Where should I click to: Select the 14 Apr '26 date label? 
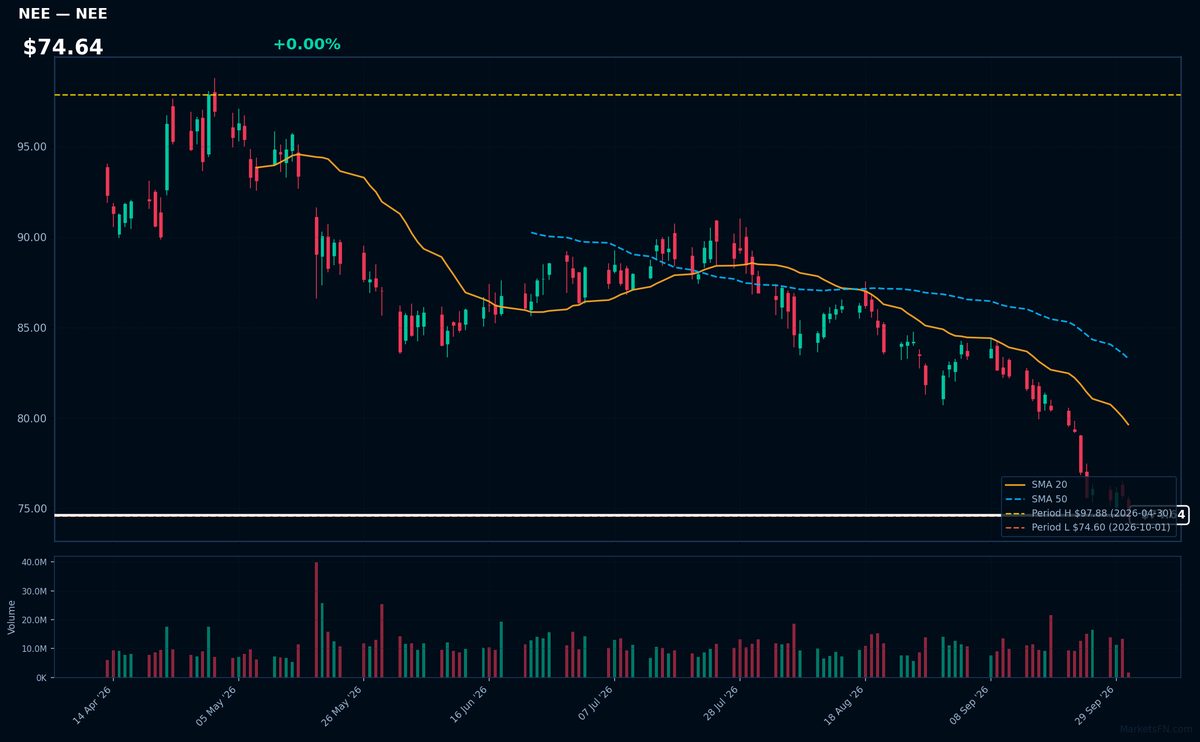pos(93,705)
